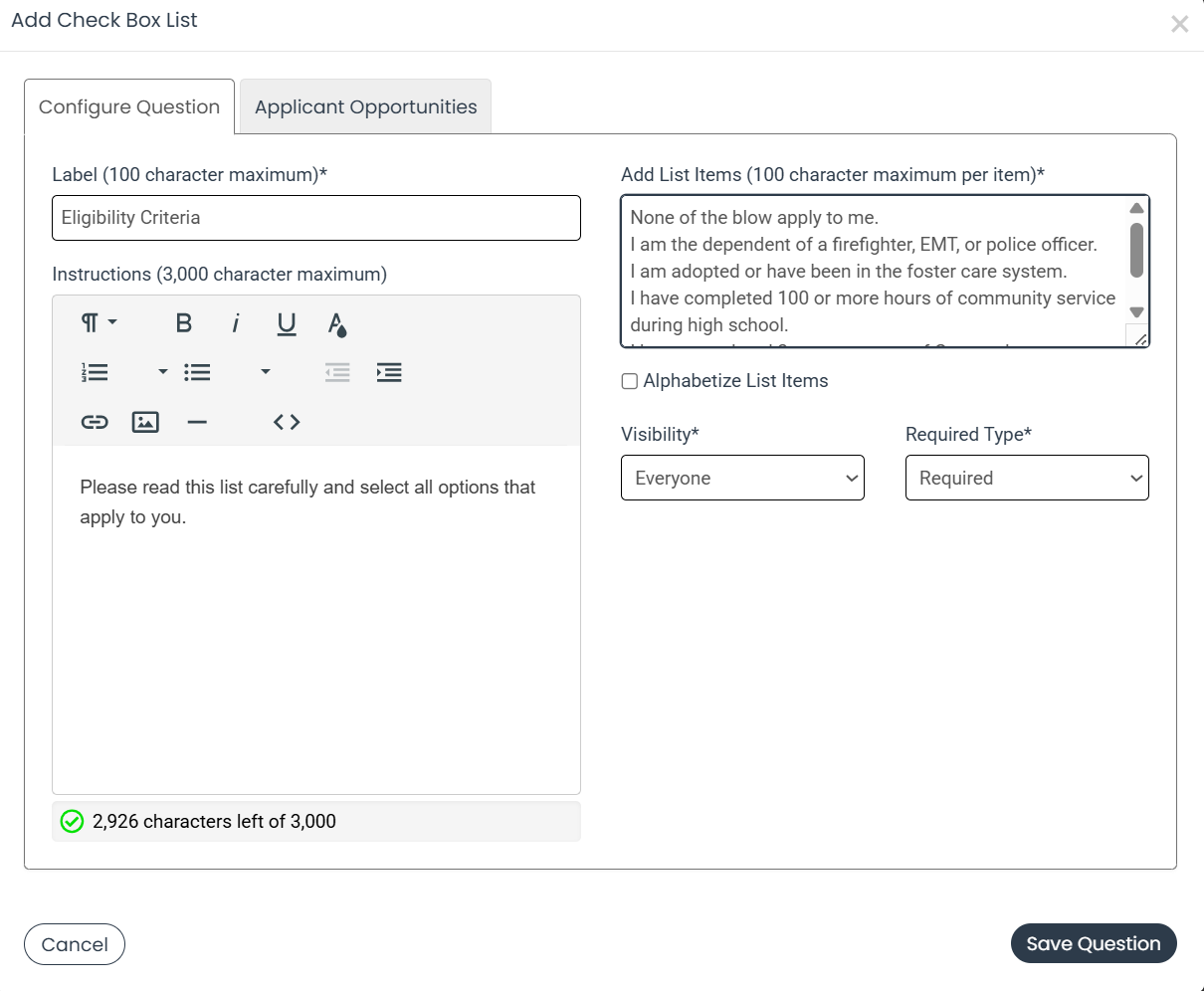The width and height of the screenshot is (1204, 991).
Task: Click the 'foster care system' list line
Action: pos(848,272)
